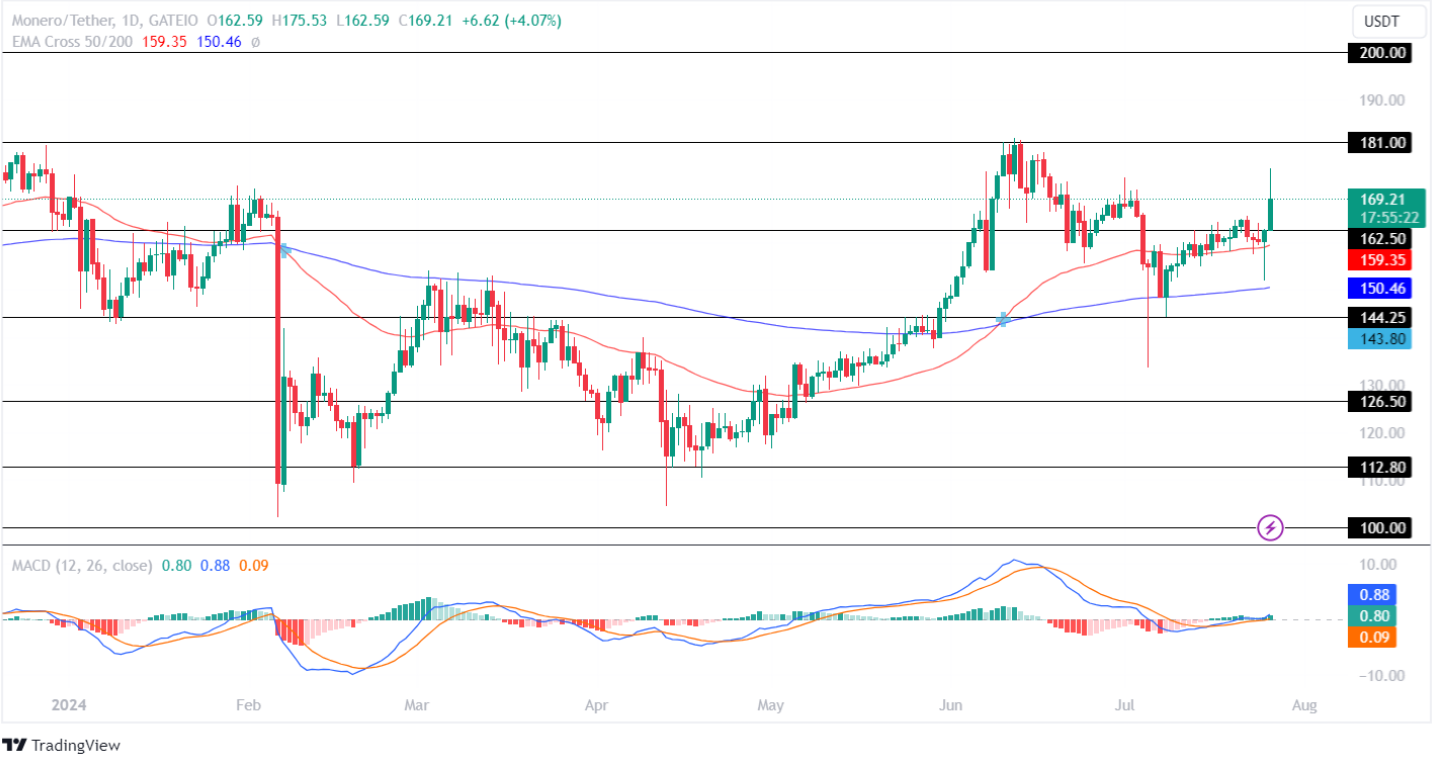Click the MACD −10.00 scale tick
Viewport: 1433px width, 757px height.
click(x=1380, y=675)
